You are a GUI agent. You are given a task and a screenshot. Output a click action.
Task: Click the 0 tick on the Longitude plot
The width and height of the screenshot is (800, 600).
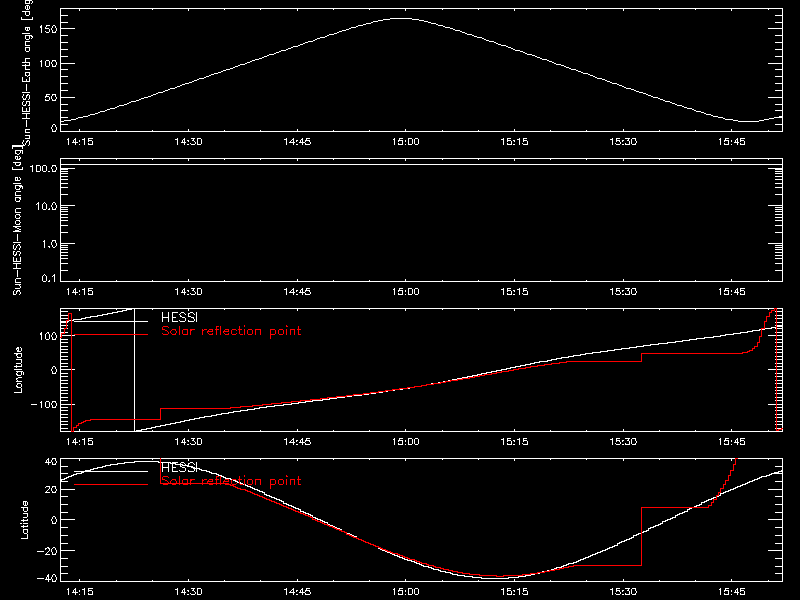54,370
